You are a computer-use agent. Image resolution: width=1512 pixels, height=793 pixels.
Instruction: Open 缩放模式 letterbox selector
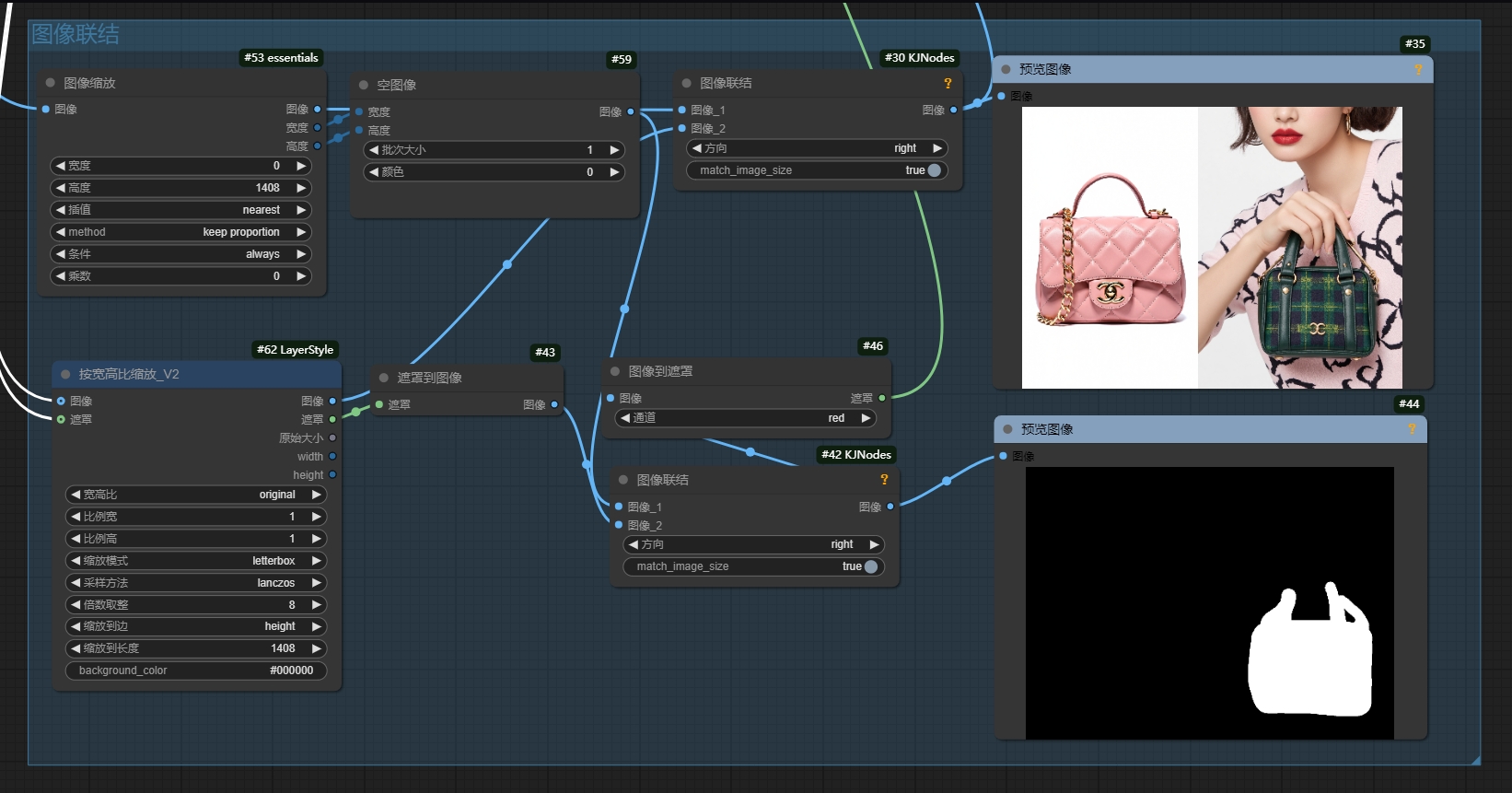(196, 561)
